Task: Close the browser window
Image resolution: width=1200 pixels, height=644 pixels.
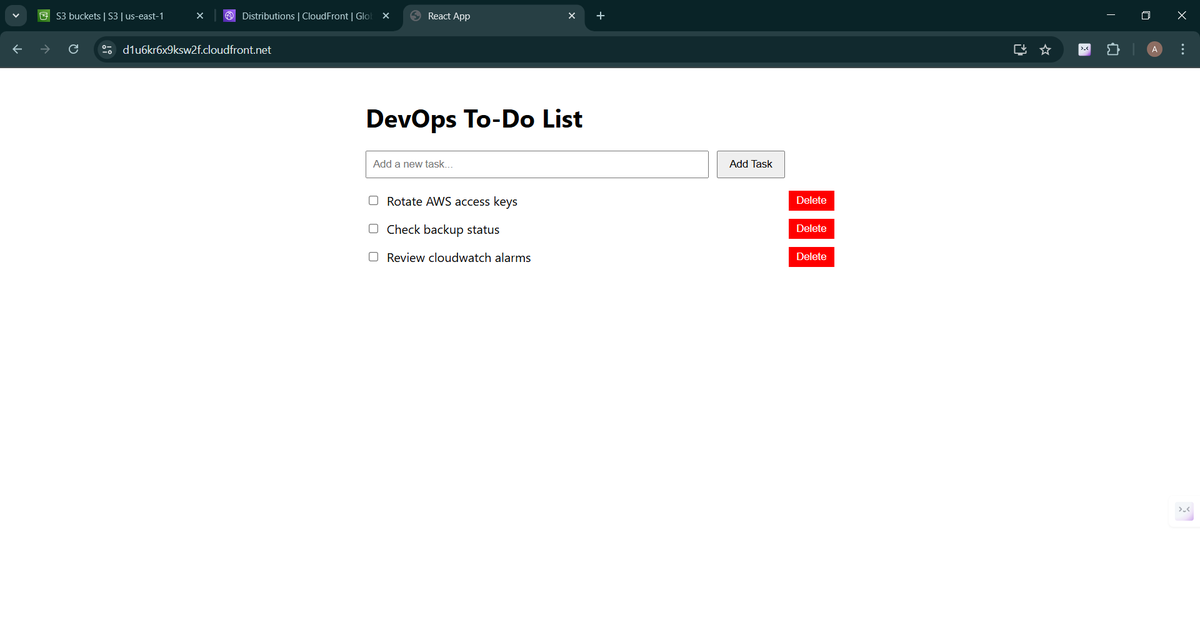Action: (1182, 16)
